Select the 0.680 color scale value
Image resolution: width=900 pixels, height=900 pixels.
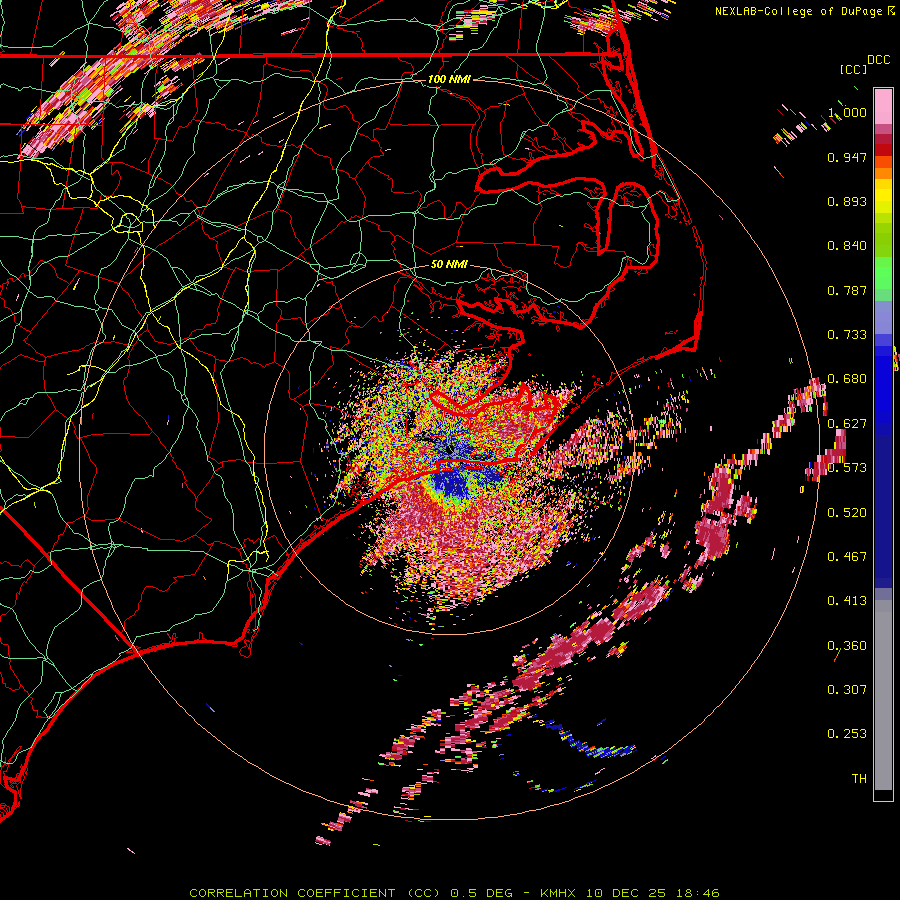click(x=847, y=379)
